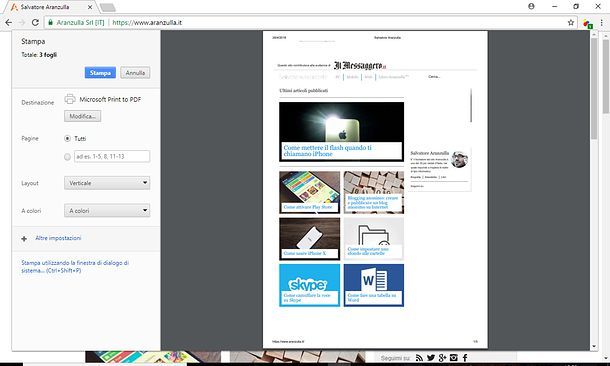Click the printer icon beside Microsoft Print to PDF

(x=70, y=99)
